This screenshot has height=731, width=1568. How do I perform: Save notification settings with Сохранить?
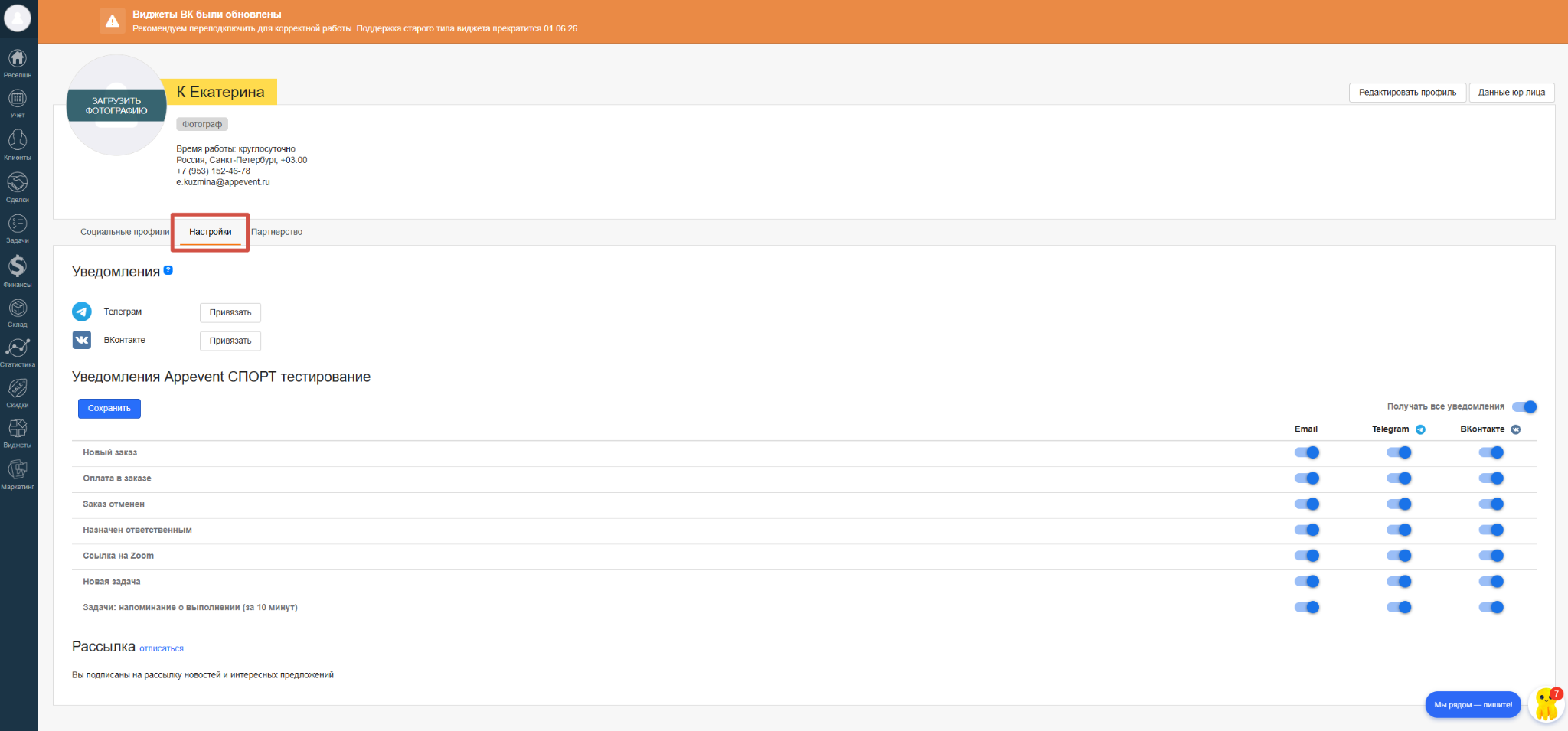click(x=109, y=409)
